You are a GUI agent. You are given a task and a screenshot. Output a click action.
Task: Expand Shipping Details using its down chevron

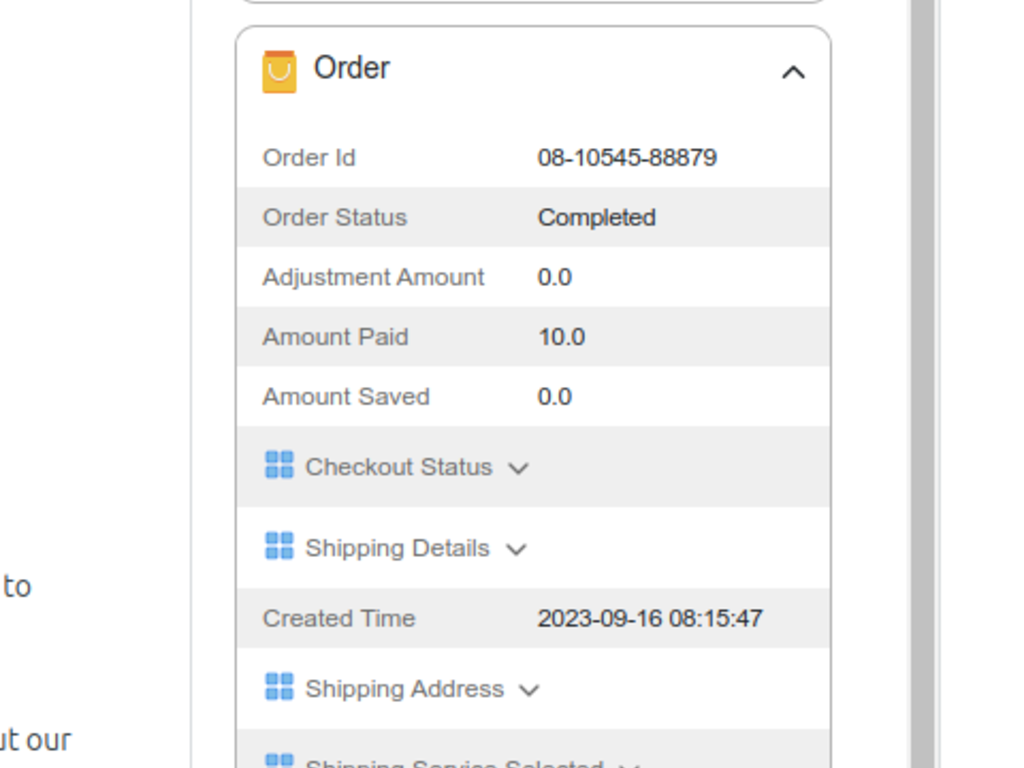pos(516,549)
